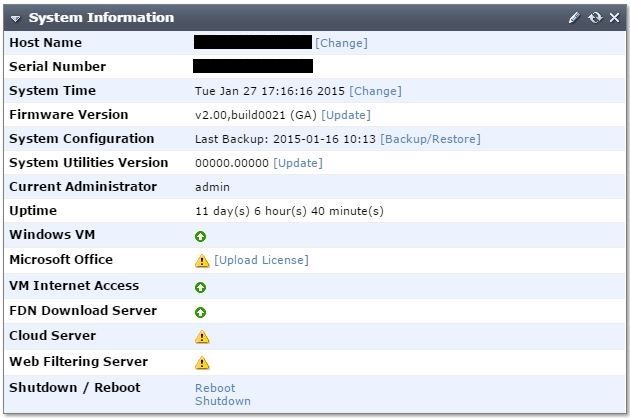Refresh the System Information widget
630x418 pixels.
[x=595, y=18]
